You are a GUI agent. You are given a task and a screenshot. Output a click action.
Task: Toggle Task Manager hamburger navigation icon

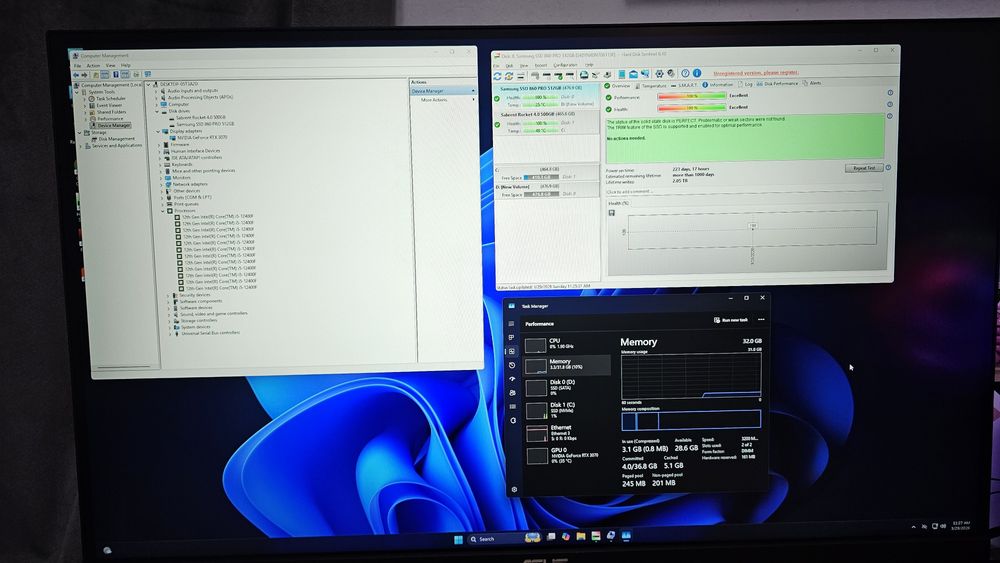click(511, 323)
